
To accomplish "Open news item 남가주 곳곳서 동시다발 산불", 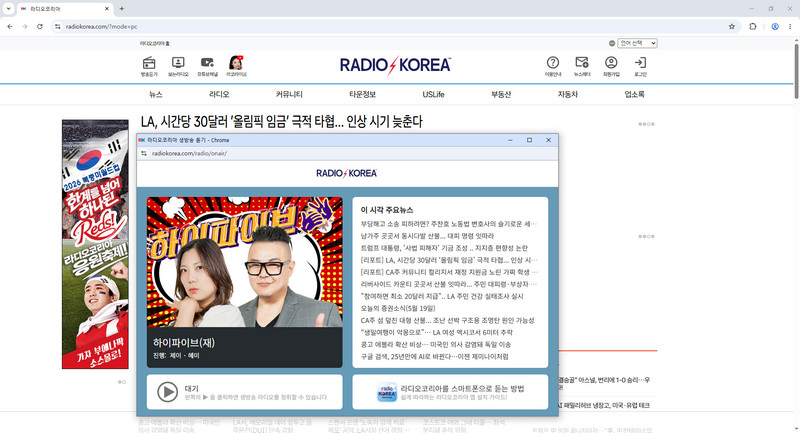I will pos(427,236).
